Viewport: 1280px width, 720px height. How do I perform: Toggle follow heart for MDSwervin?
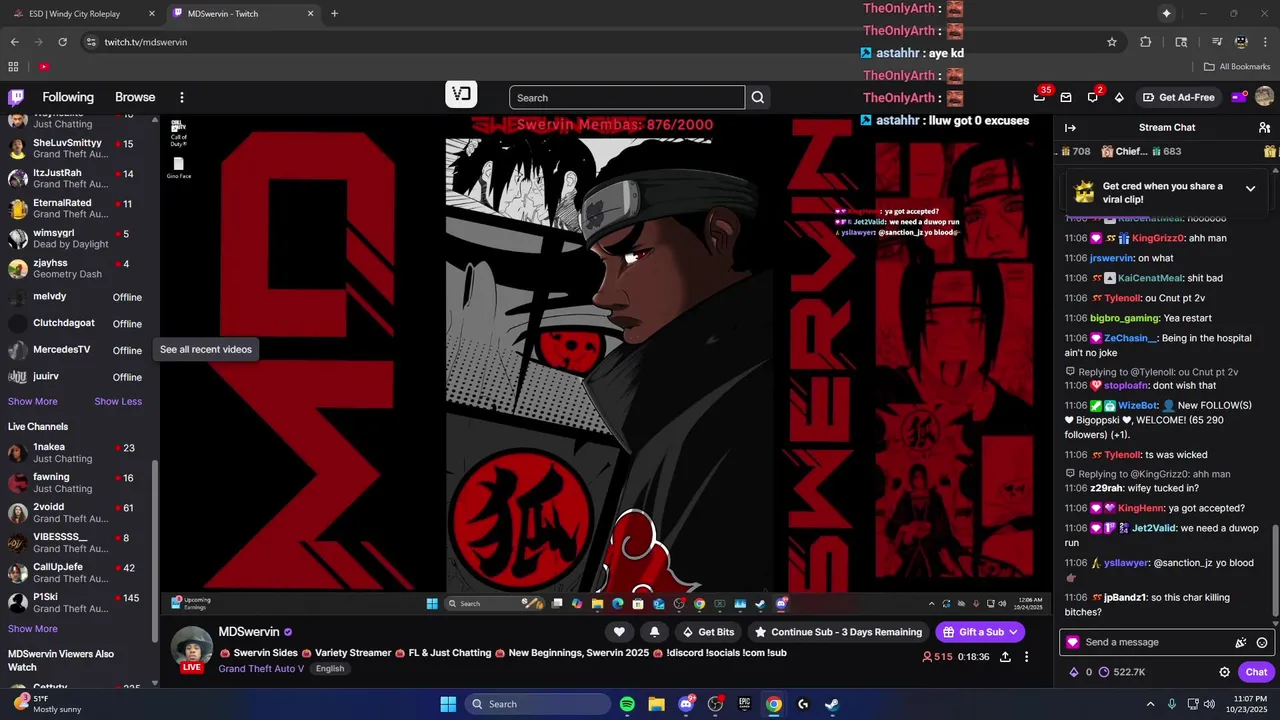619,632
